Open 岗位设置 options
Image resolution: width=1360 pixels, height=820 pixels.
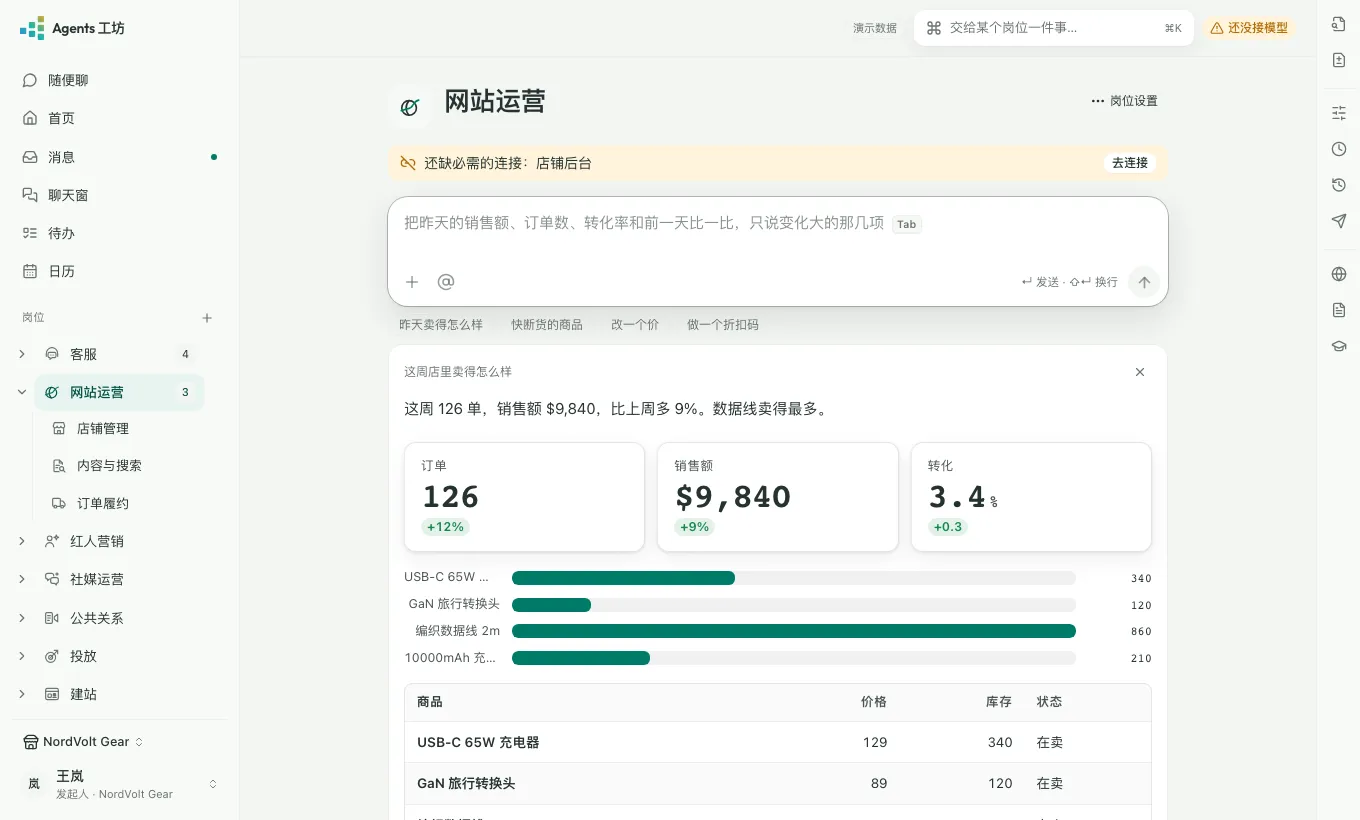tap(1124, 101)
